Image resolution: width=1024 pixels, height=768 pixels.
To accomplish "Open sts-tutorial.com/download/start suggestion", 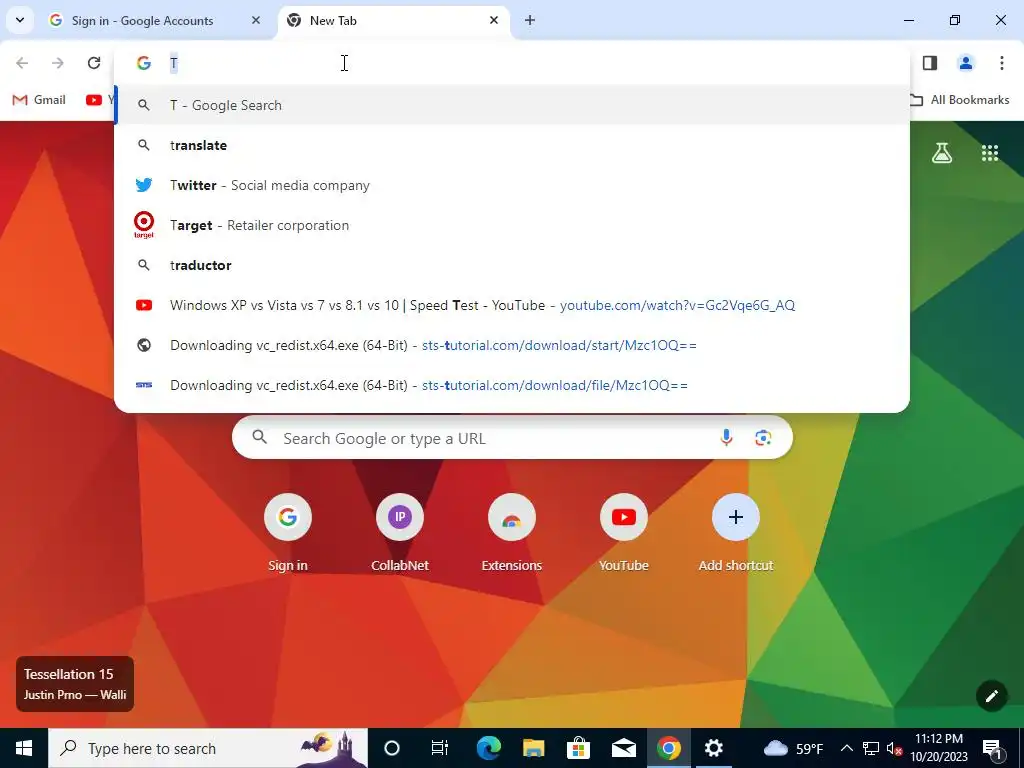I will point(511,345).
